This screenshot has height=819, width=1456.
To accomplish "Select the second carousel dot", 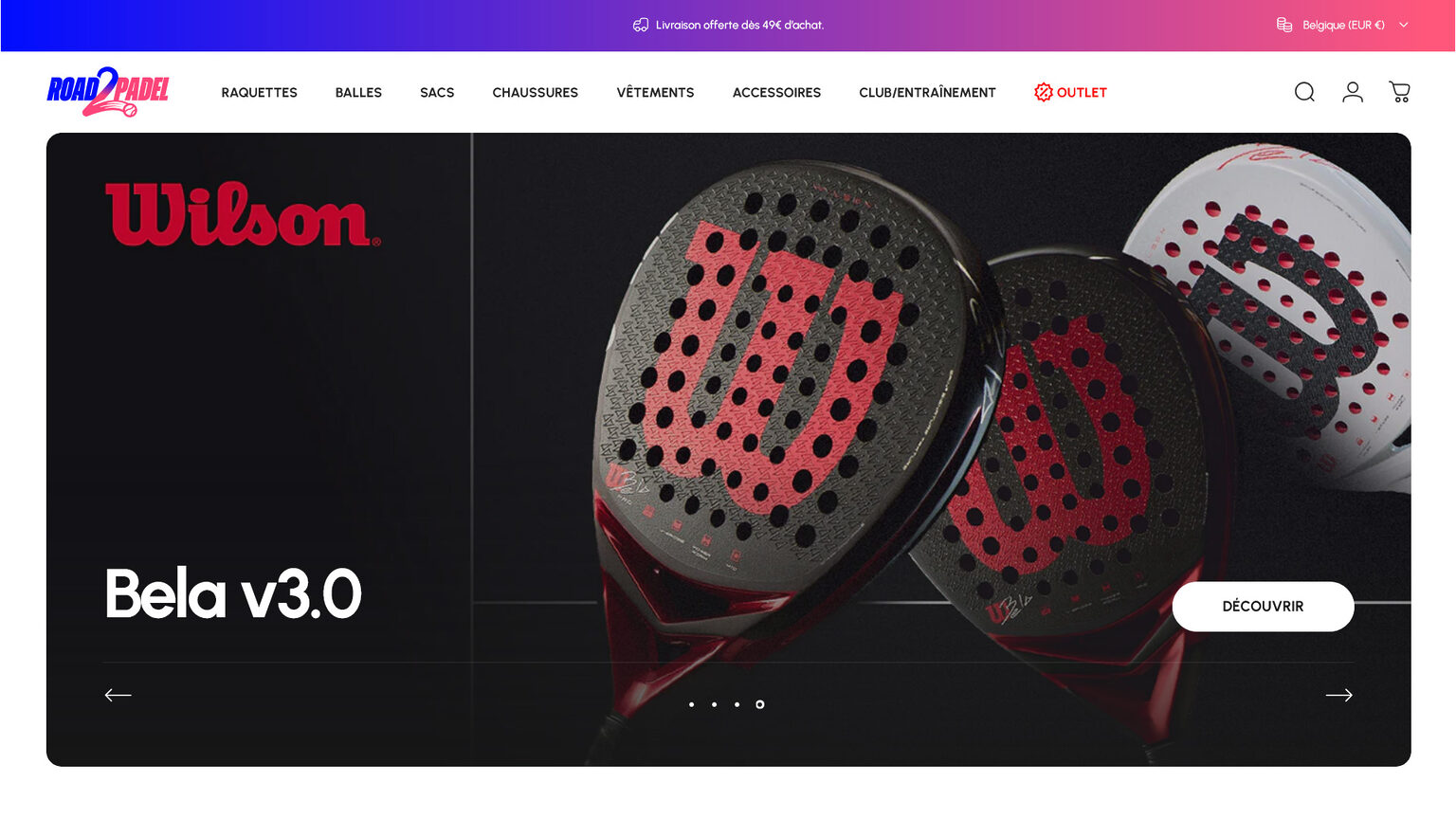I will 714,704.
